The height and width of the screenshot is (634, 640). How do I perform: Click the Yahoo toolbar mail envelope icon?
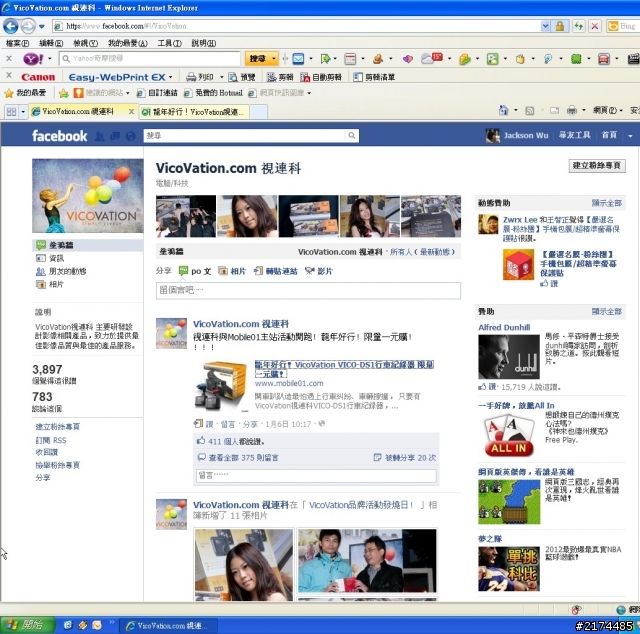298,59
